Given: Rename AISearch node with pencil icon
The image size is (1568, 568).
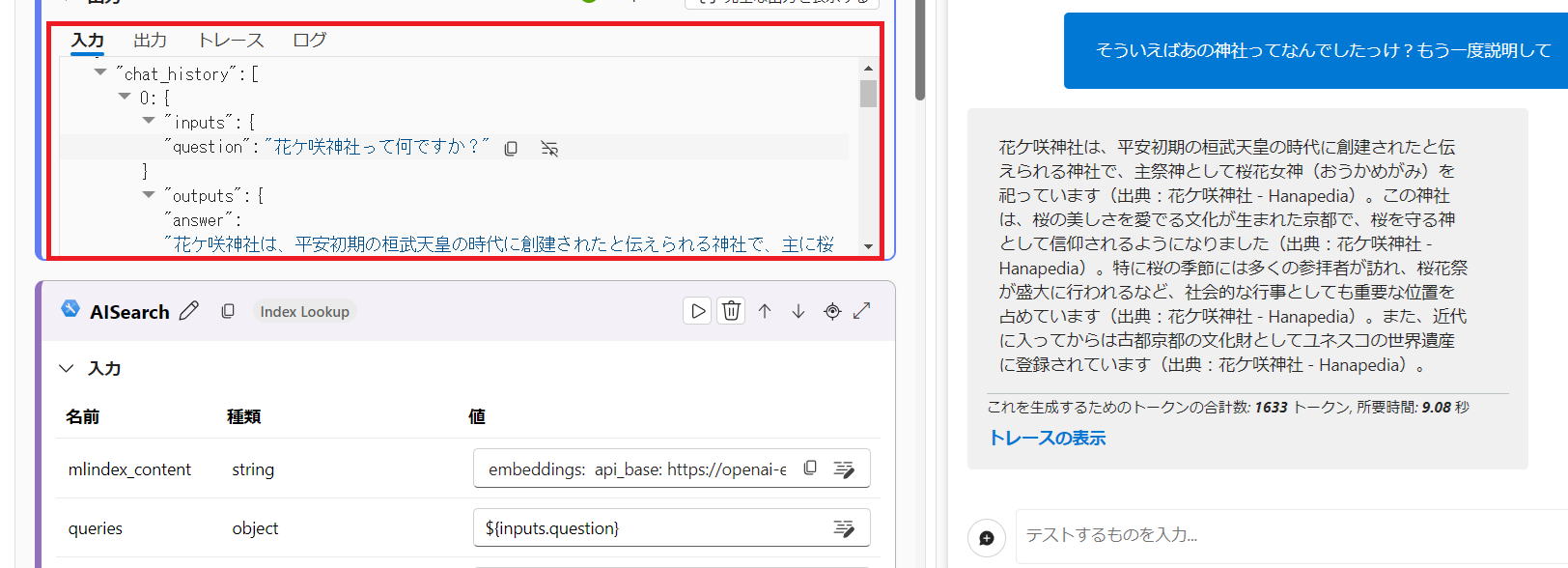Looking at the screenshot, I should point(189,311).
